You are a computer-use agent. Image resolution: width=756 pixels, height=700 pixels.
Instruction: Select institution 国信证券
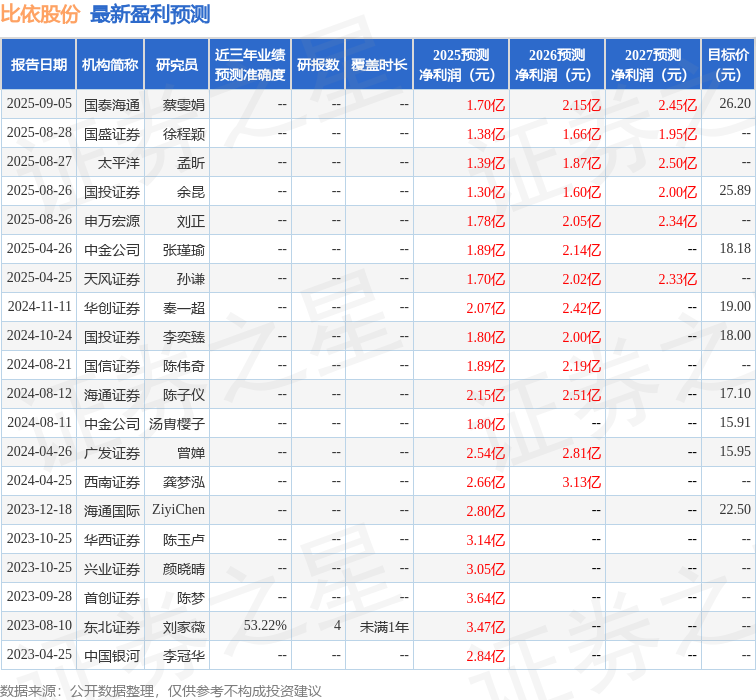click(x=112, y=365)
